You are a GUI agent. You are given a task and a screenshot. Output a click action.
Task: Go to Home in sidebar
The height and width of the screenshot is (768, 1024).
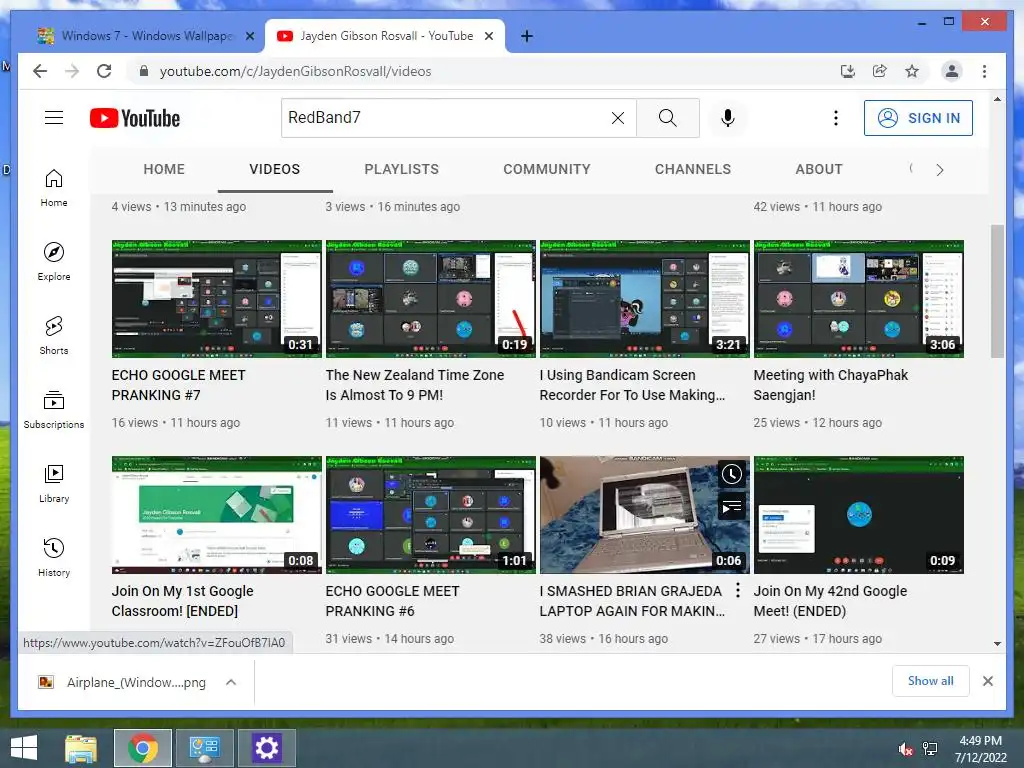[x=54, y=188]
